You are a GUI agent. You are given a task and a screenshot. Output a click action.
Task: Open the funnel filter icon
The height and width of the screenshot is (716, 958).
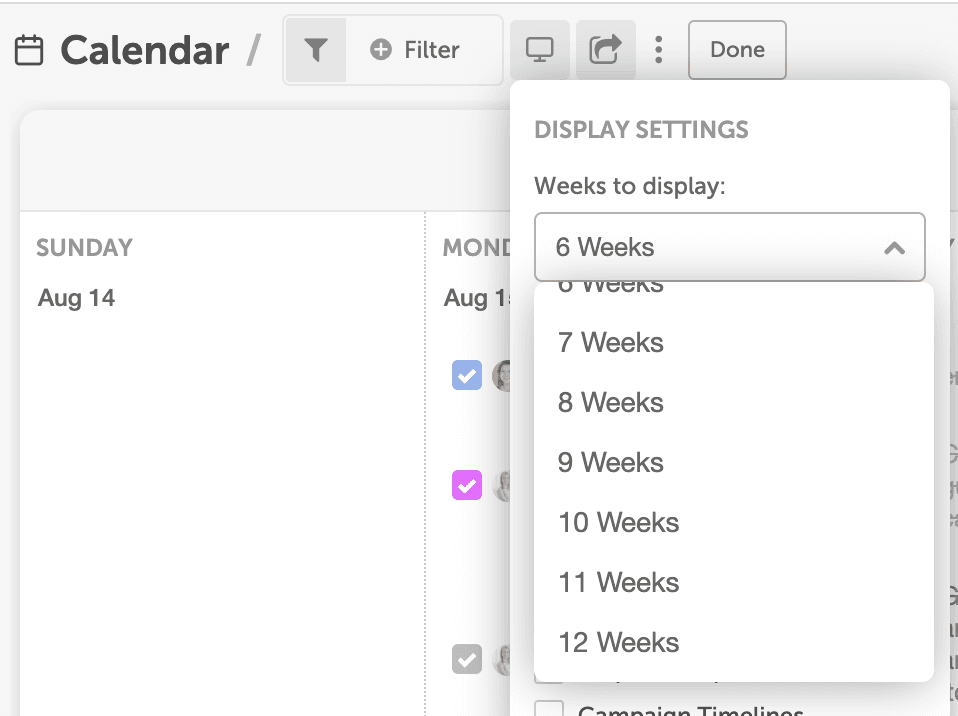316,50
